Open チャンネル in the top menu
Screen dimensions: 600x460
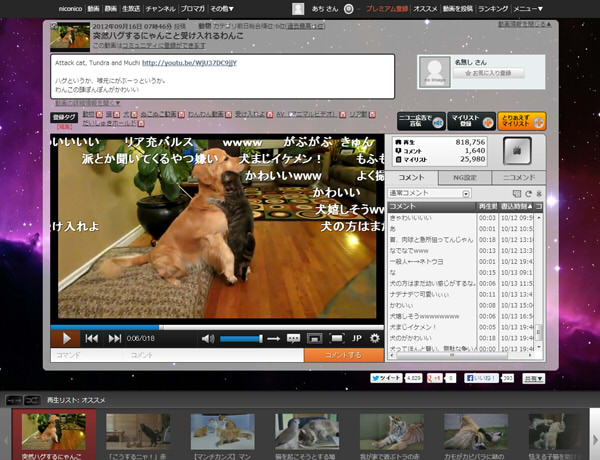(160, 8)
